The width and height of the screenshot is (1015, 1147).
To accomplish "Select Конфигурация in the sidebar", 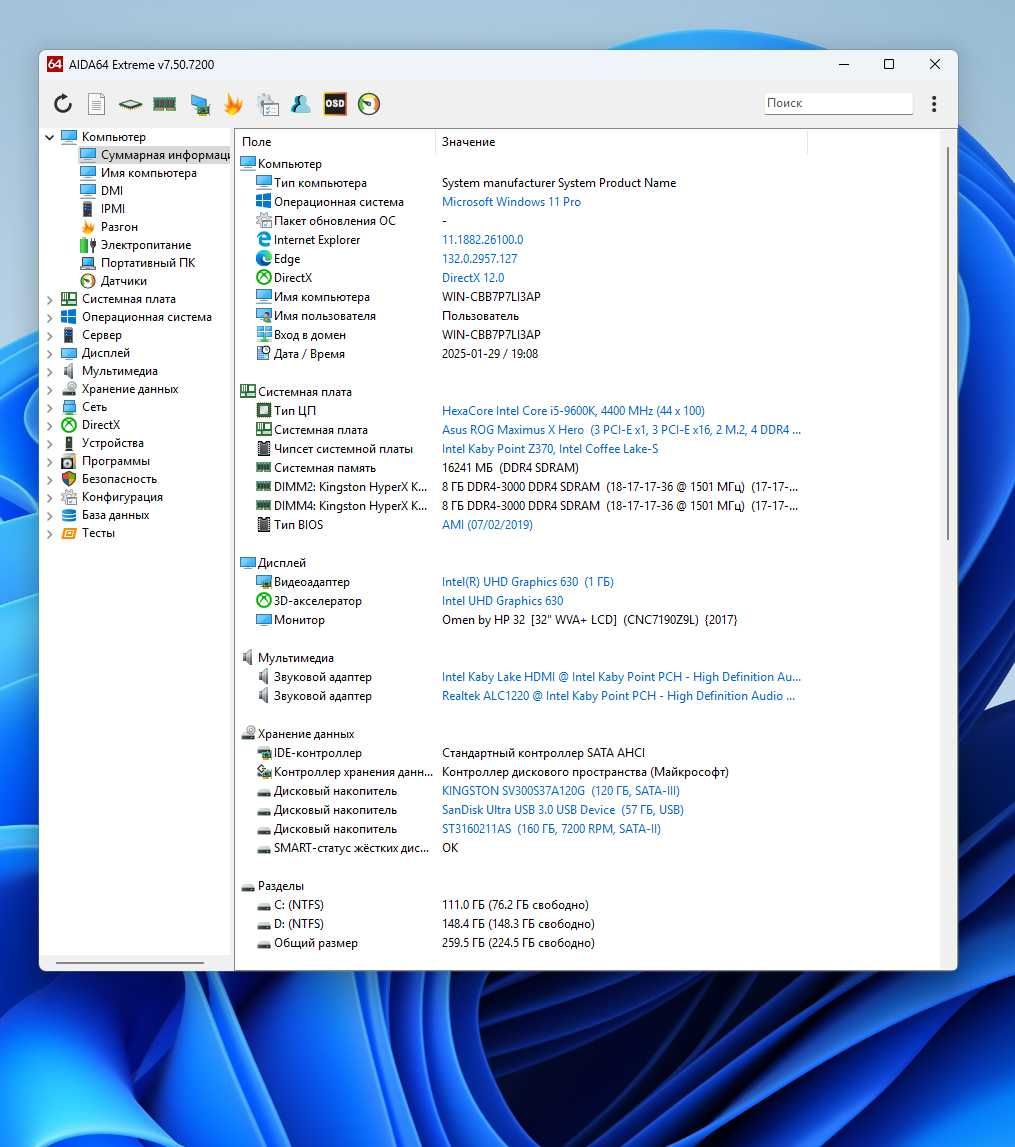I will coord(113,497).
